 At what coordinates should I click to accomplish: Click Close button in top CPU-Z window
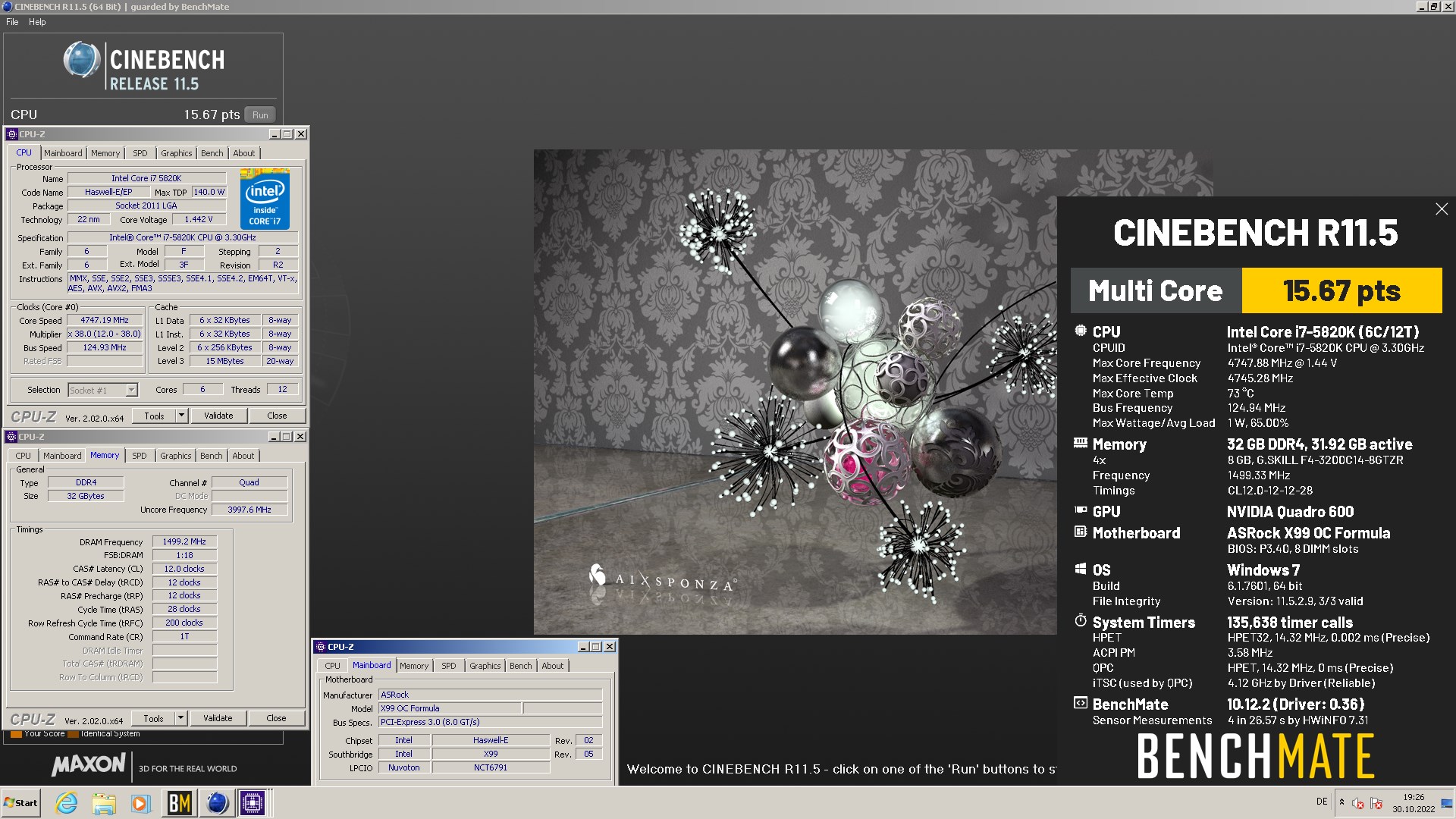(277, 416)
